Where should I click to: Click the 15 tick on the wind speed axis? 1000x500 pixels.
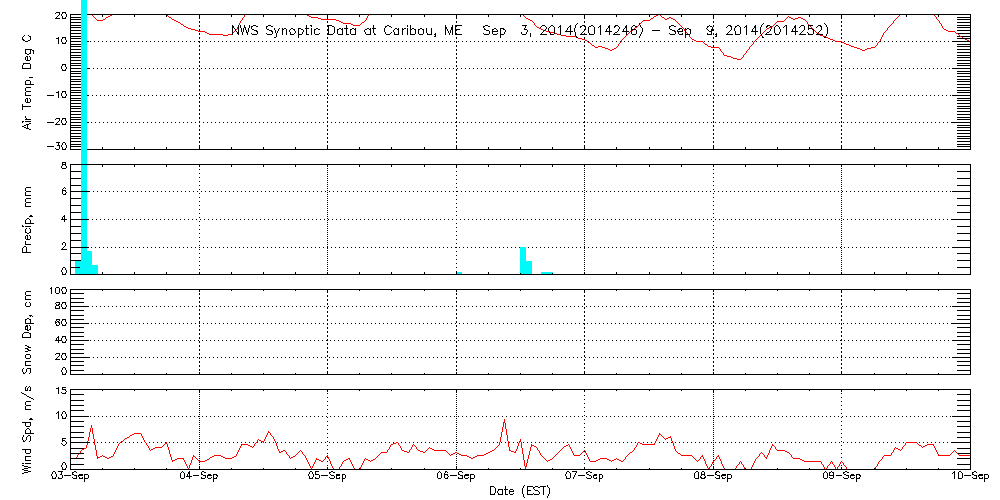tap(60, 391)
